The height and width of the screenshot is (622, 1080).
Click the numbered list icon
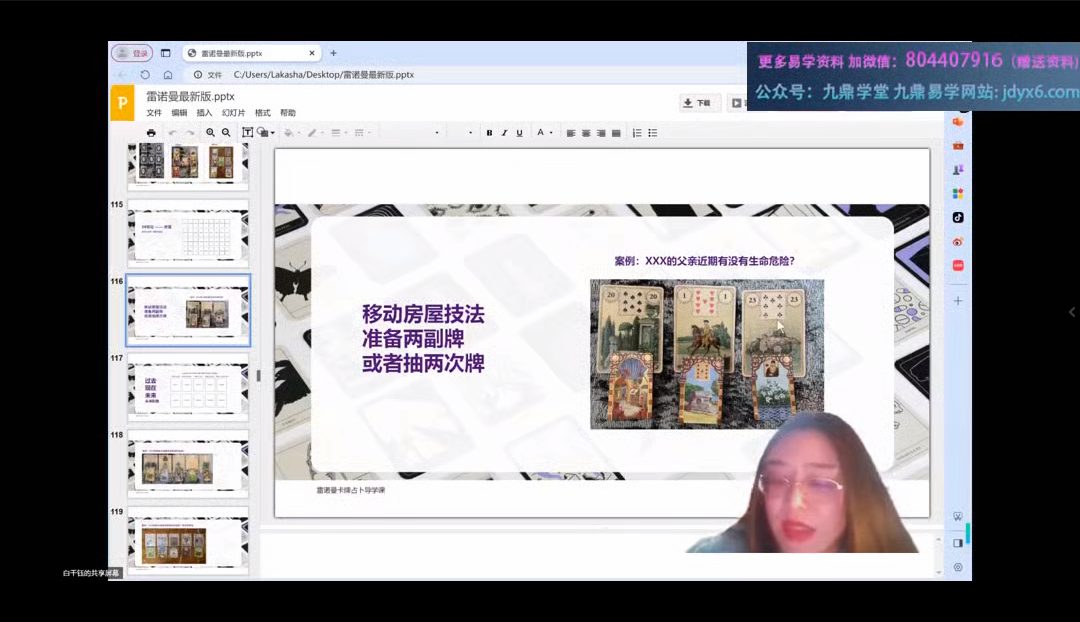click(637, 133)
